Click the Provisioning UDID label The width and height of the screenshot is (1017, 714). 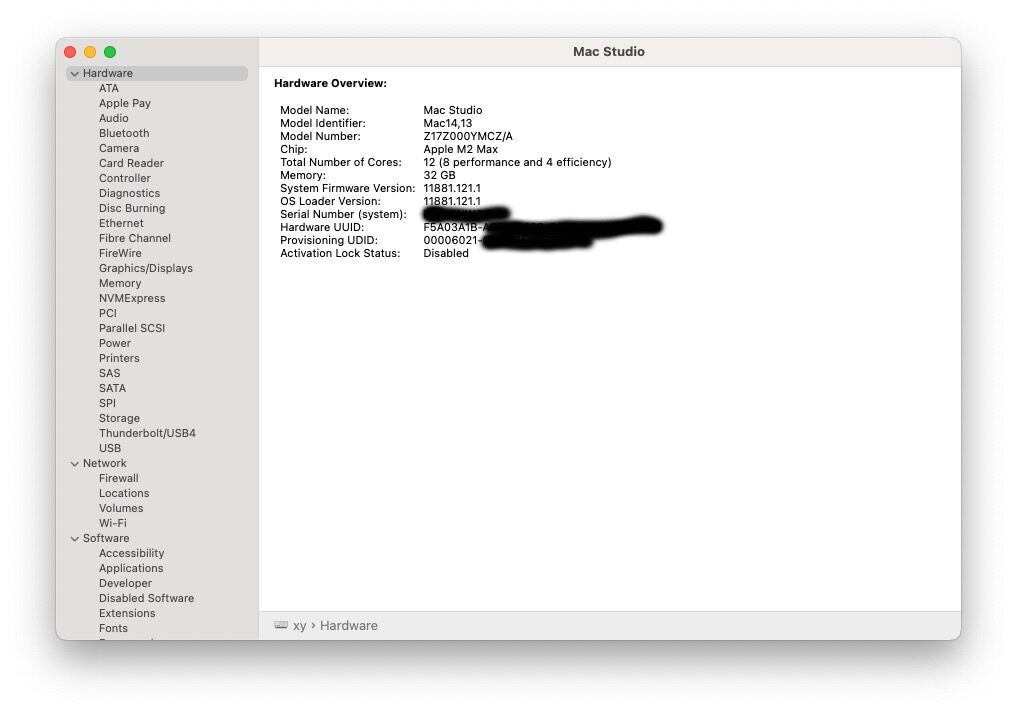329,240
